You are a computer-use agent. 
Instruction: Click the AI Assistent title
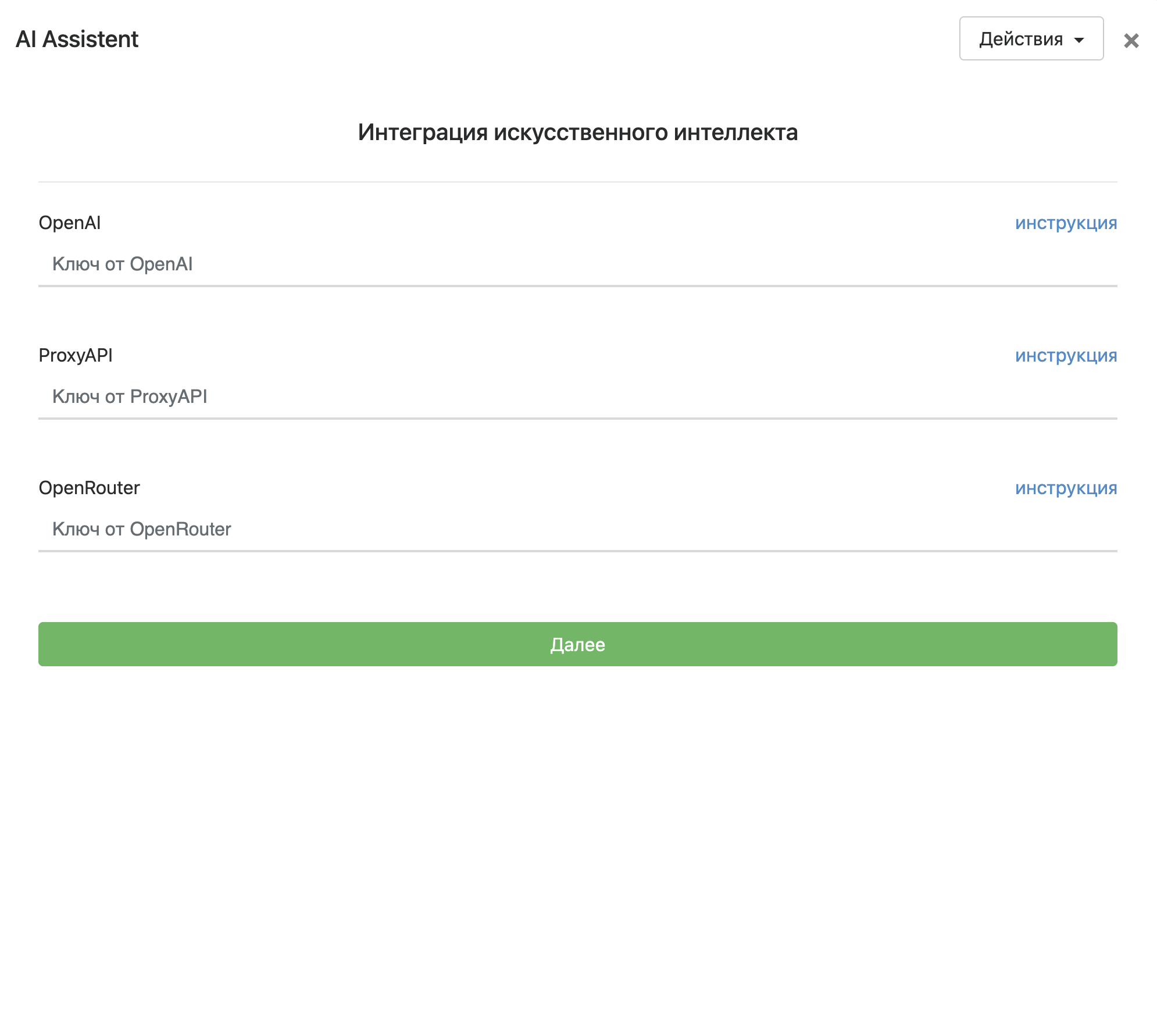pos(77,40)
